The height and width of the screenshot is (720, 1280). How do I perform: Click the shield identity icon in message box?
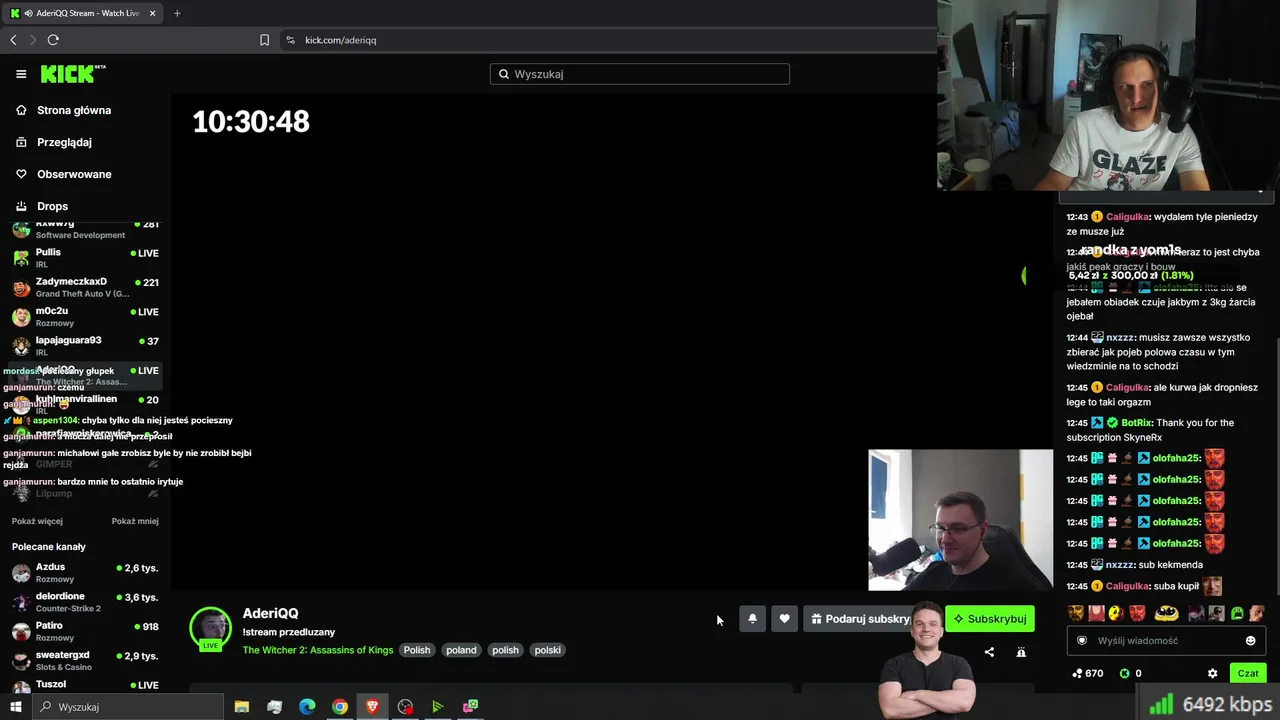(x=1081, y=641)
